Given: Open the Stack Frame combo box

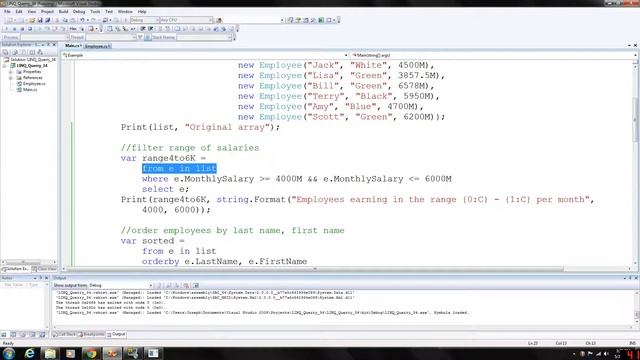Looking at the screenshot, I should (x=204, y=37).
